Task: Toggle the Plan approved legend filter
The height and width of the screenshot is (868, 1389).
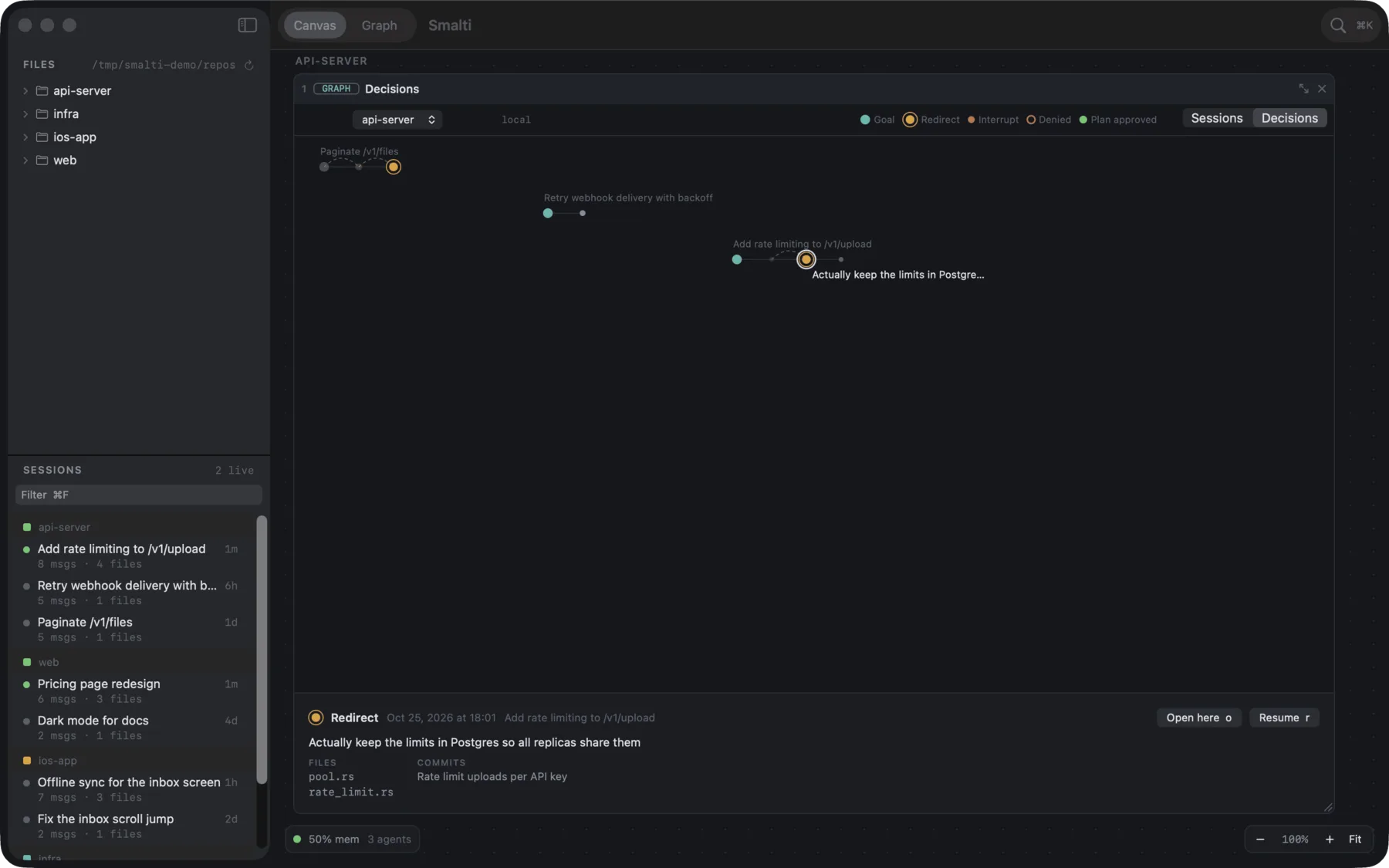Action: point(1118,120)
